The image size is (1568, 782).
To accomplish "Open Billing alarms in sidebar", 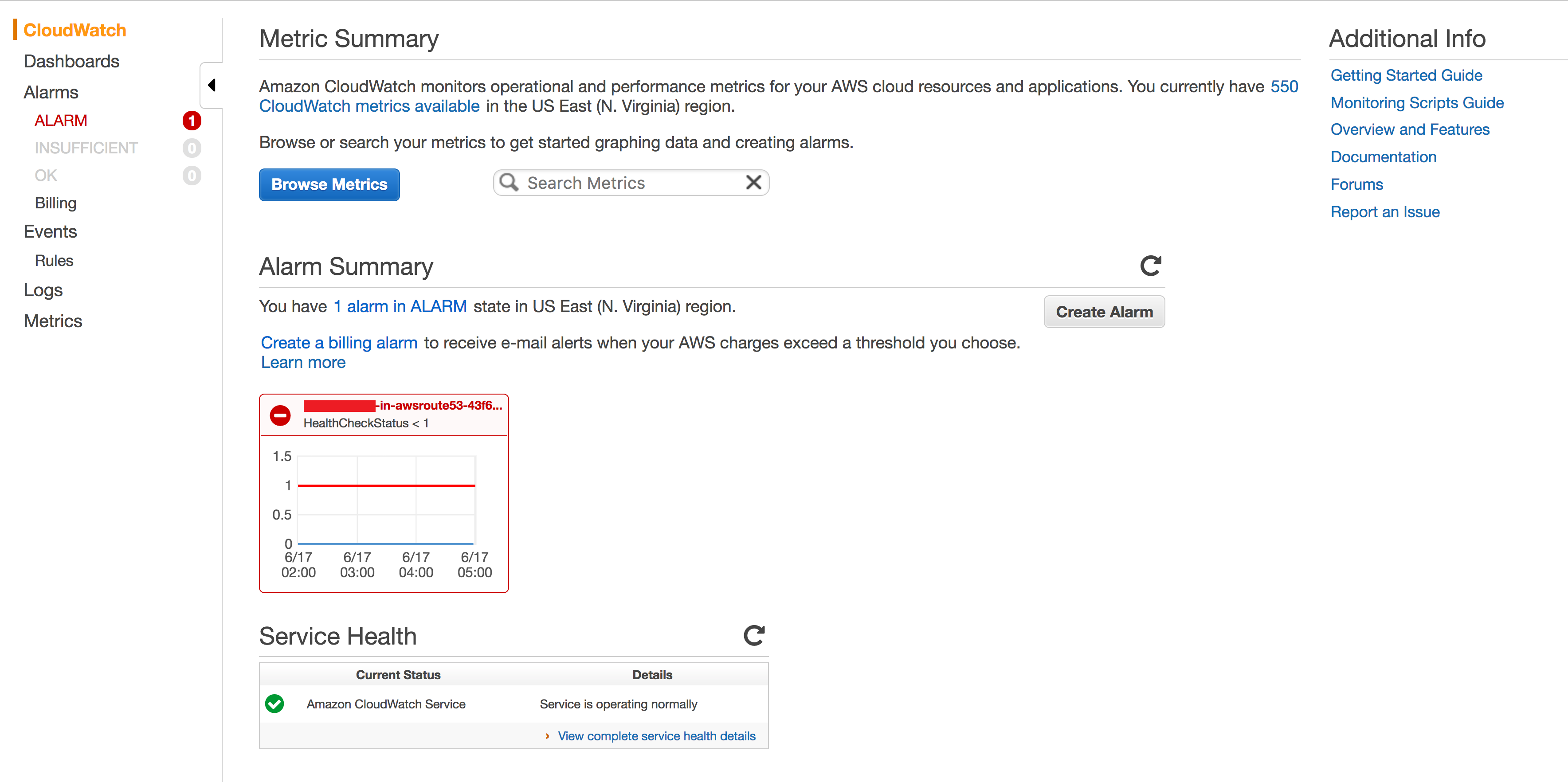I will tap(55, 203).
